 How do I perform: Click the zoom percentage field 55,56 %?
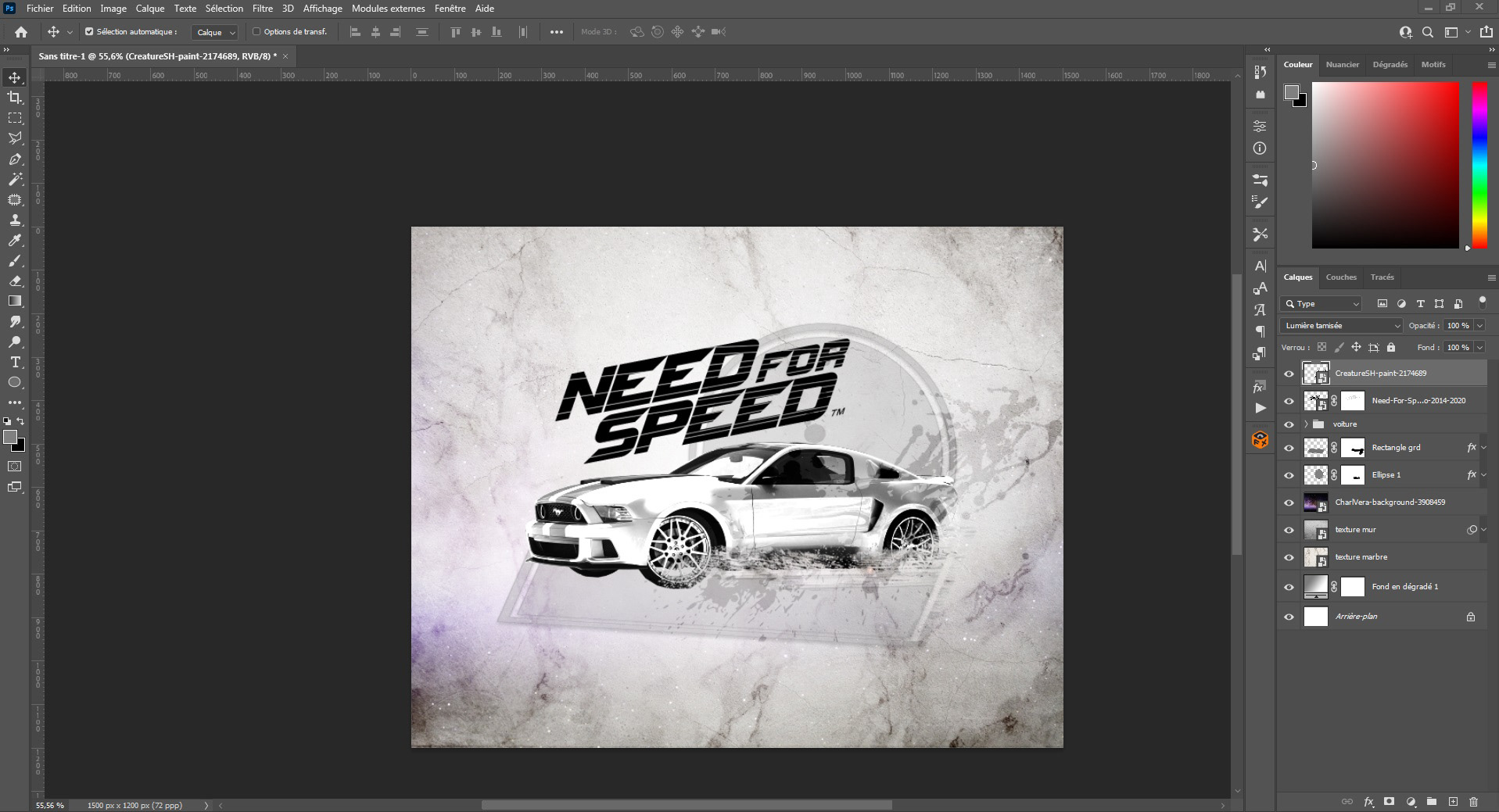pyautogui.click(x=50, y=805)
